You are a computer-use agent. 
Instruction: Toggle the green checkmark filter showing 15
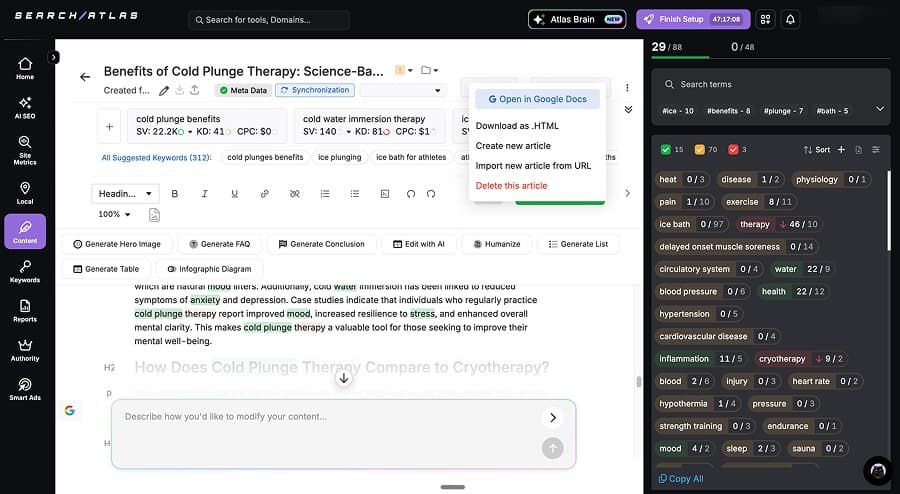[666, 150]
